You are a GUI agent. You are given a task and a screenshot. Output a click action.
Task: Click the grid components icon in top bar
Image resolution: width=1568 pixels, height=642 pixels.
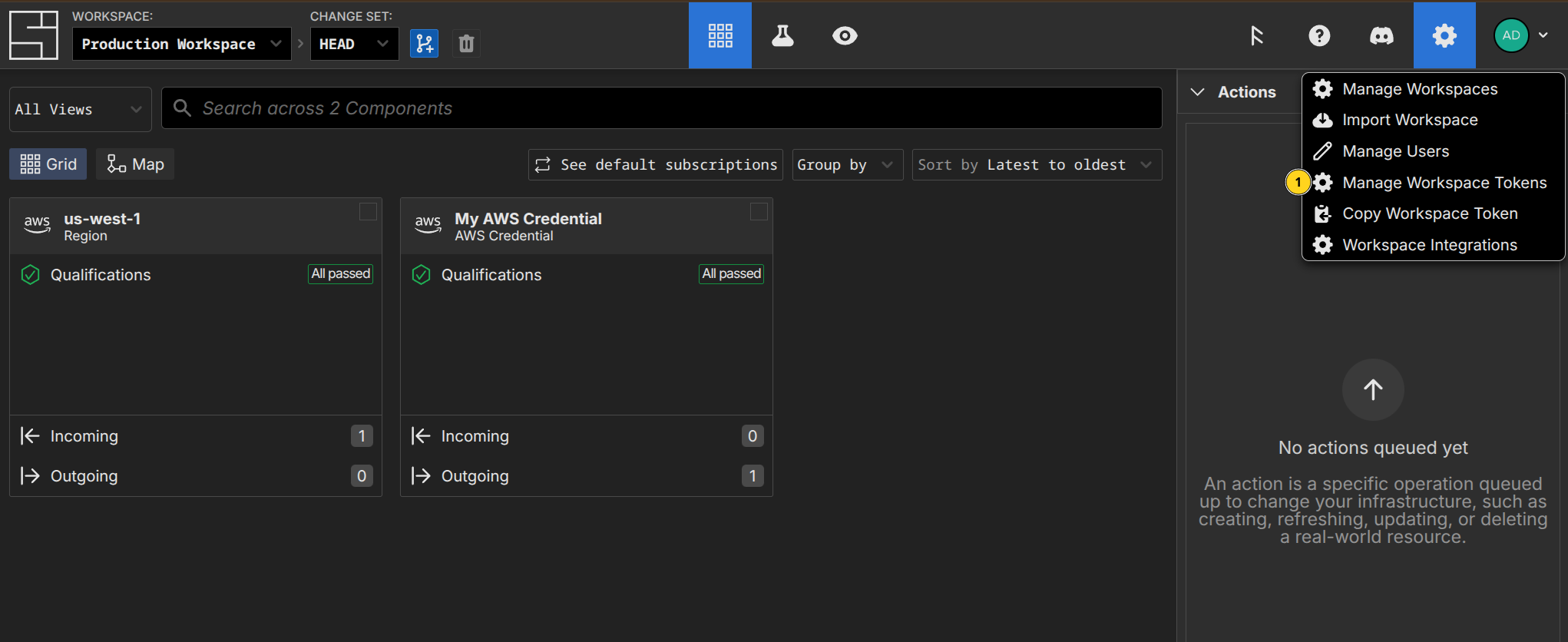click(719, 35)
